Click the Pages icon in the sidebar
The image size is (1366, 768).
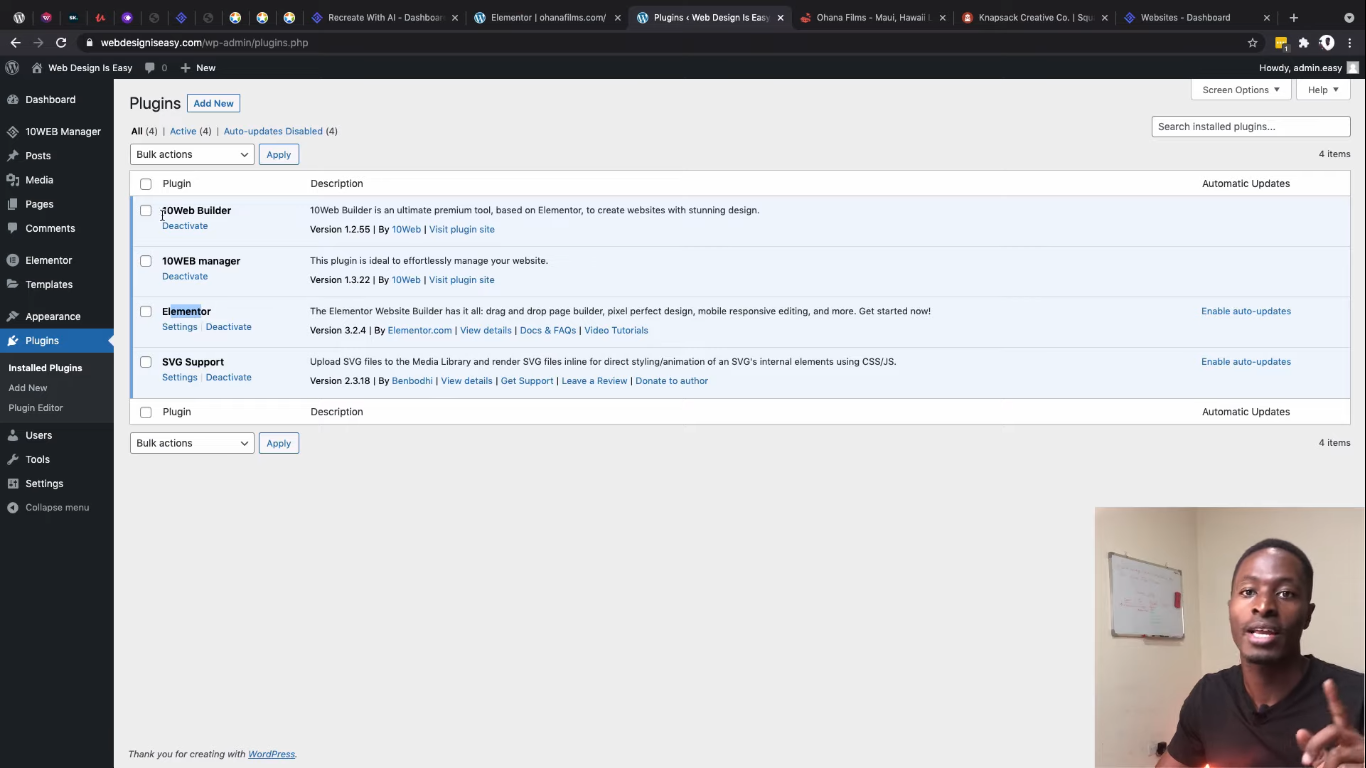tap(12, 204)
